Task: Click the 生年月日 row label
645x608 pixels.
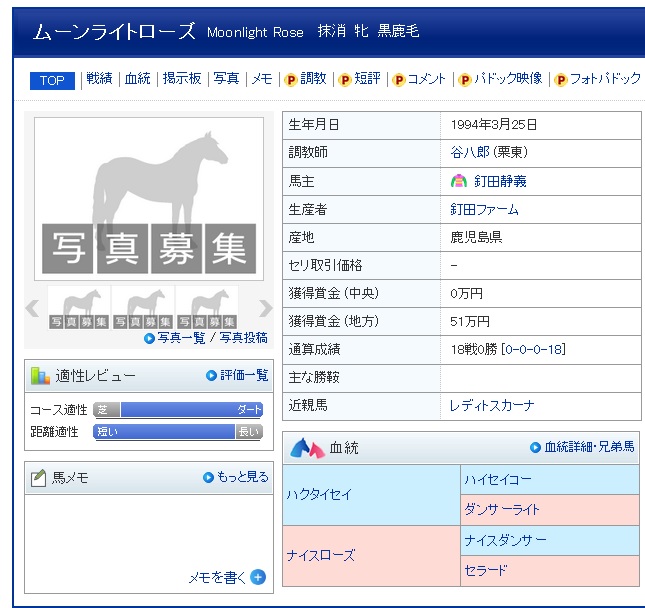Action: [x=313, y=125]
